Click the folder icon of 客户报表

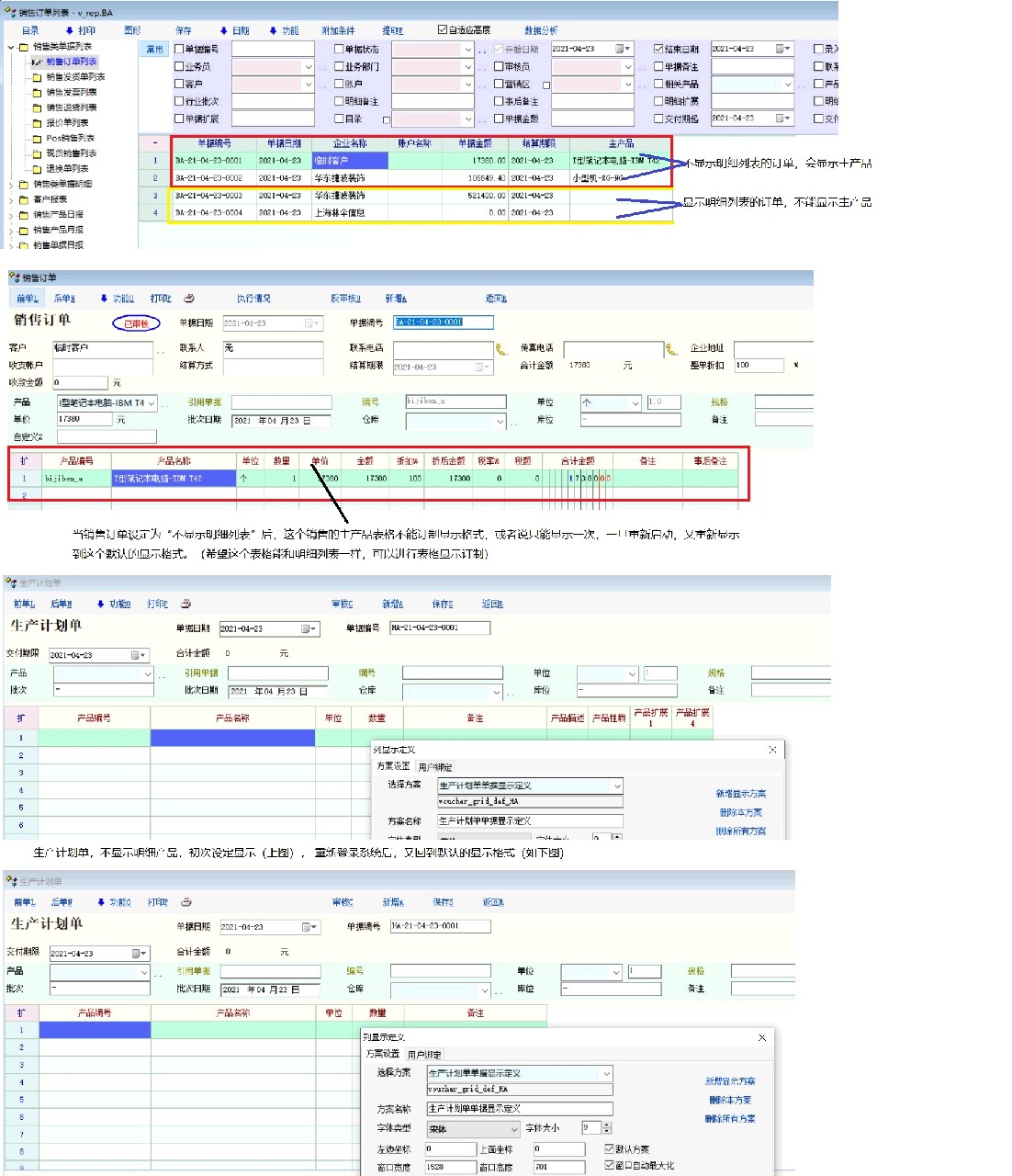coord(24,199)
